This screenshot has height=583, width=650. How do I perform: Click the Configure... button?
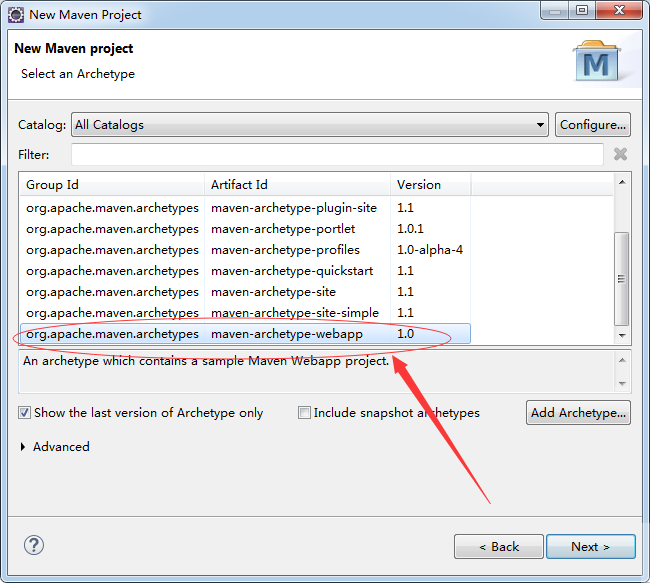click(593, 124)
